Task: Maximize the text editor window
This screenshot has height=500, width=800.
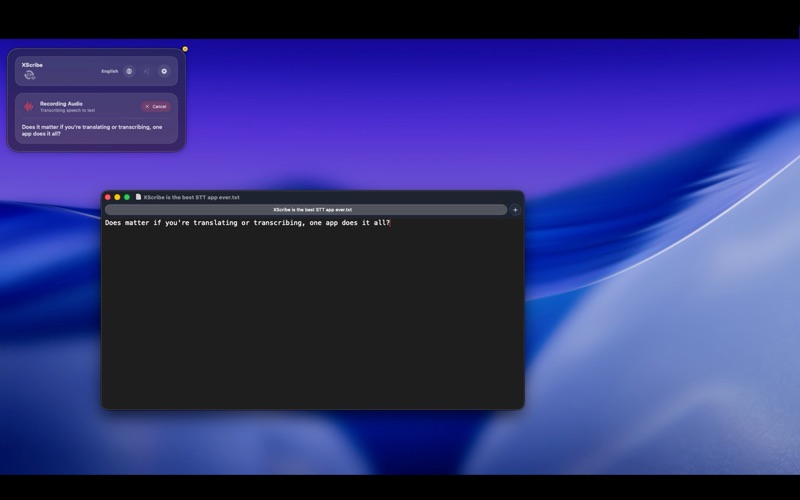Action: (x=127, y=197)
